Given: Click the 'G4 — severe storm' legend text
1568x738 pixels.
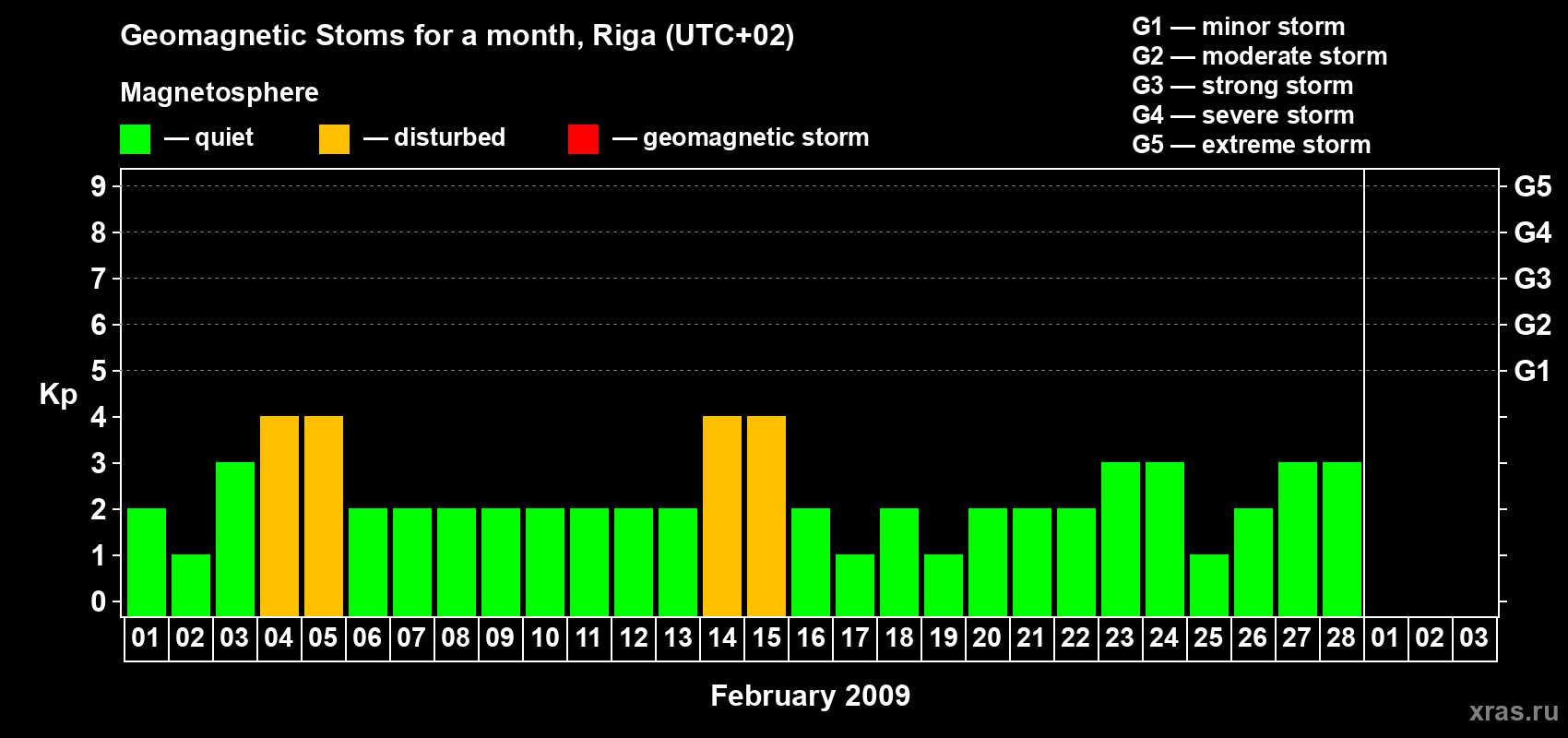Looking at the screenshot, I should tap(1243, 115).
